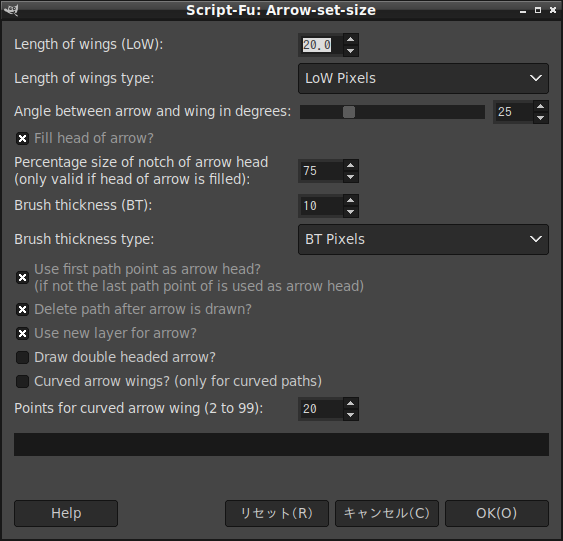Enable Draw double headed arrow checkbox
The height and width of the screenshot is (541, 563).
[22, 358]
